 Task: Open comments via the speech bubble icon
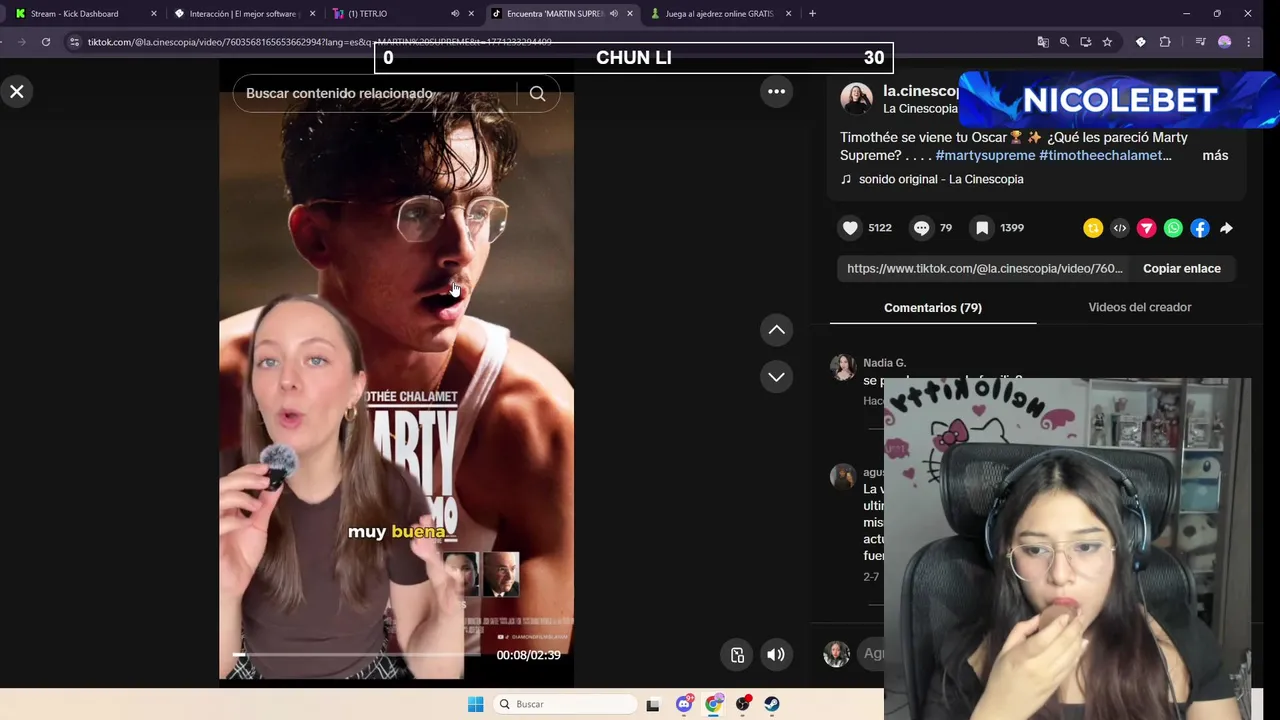point(921,228)
